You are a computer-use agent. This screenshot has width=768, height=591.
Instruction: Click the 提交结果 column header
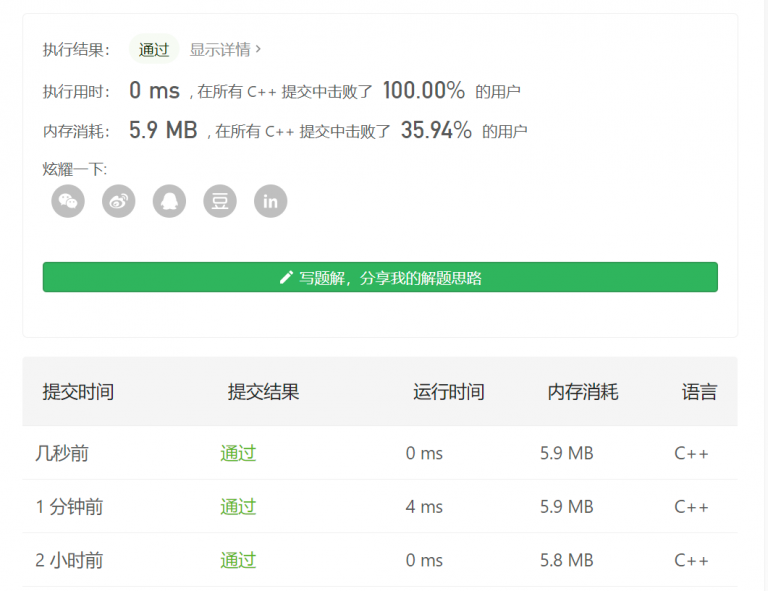pyautogui.click(x=263, y=392)
